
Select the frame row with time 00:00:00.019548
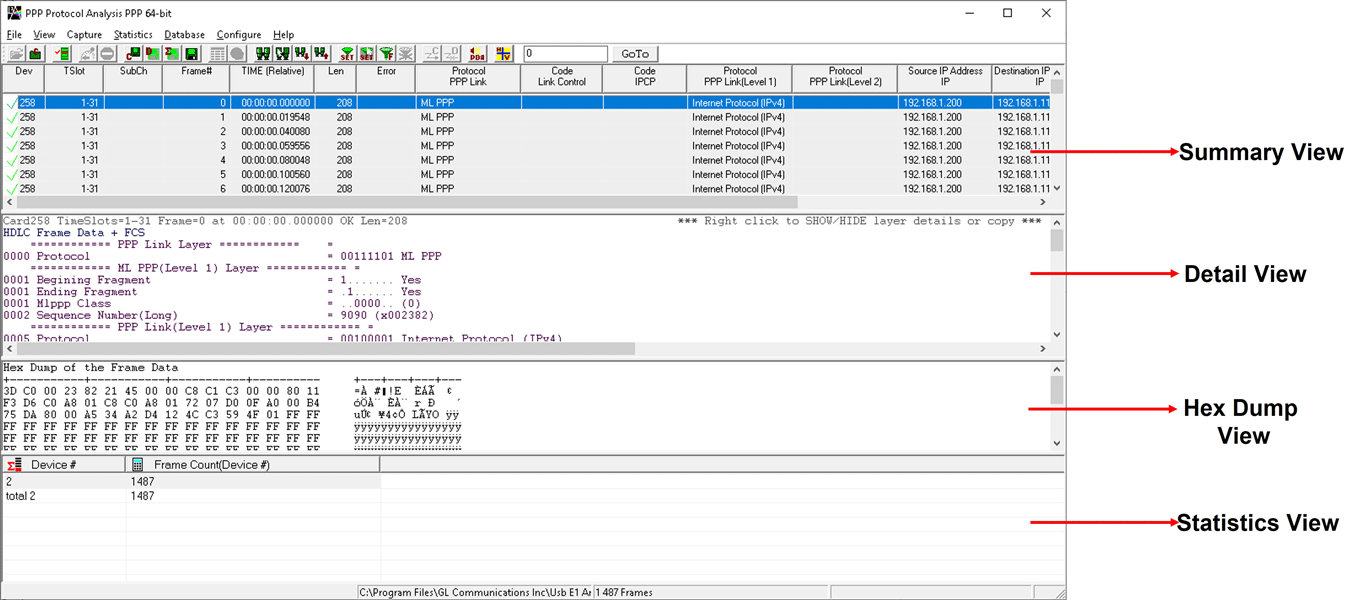click(x=526, y=117)
